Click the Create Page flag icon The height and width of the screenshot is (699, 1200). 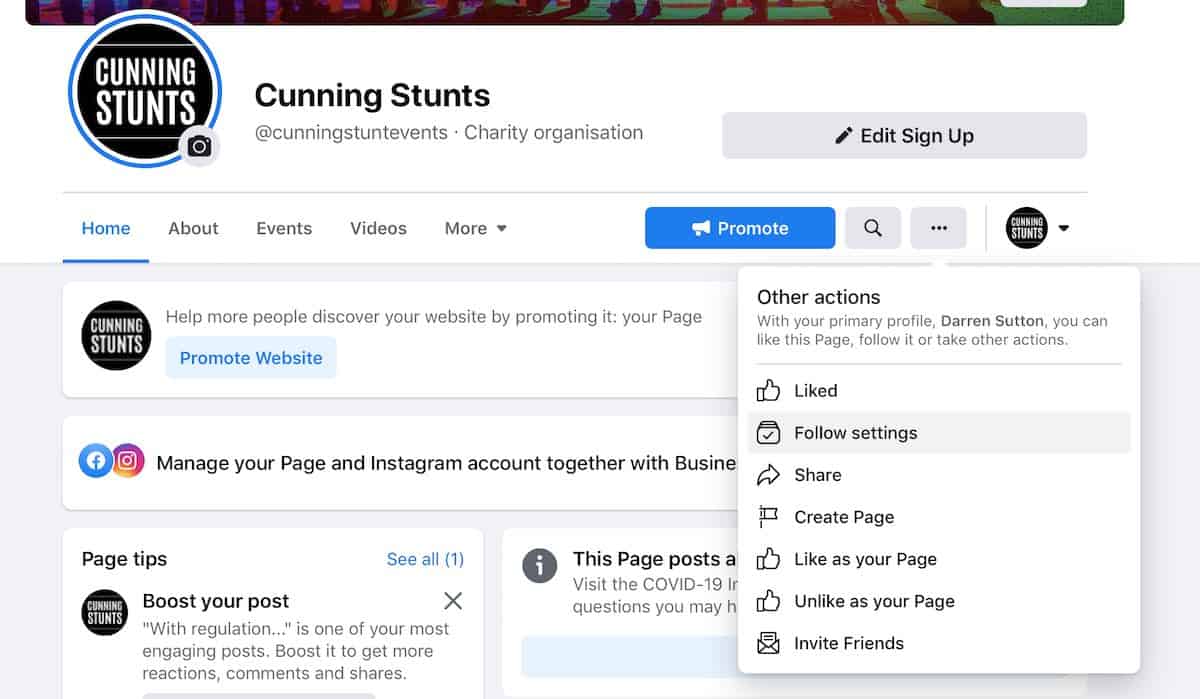coord(768,517)
